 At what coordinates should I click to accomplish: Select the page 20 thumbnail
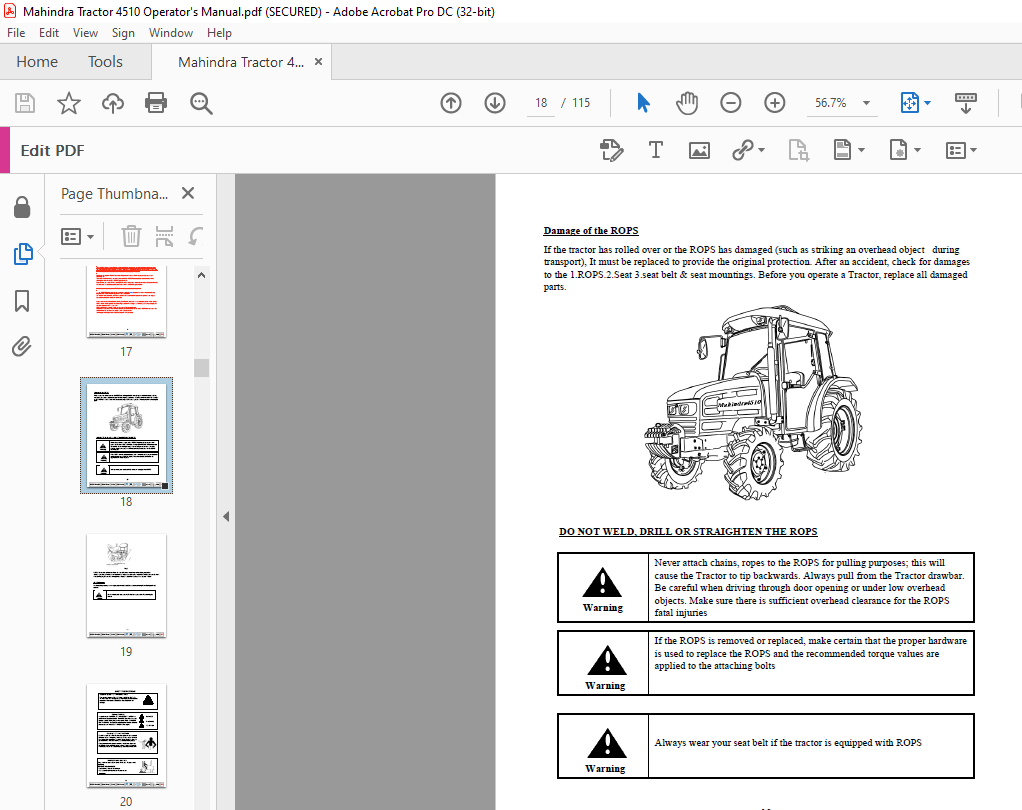(126, 735)
